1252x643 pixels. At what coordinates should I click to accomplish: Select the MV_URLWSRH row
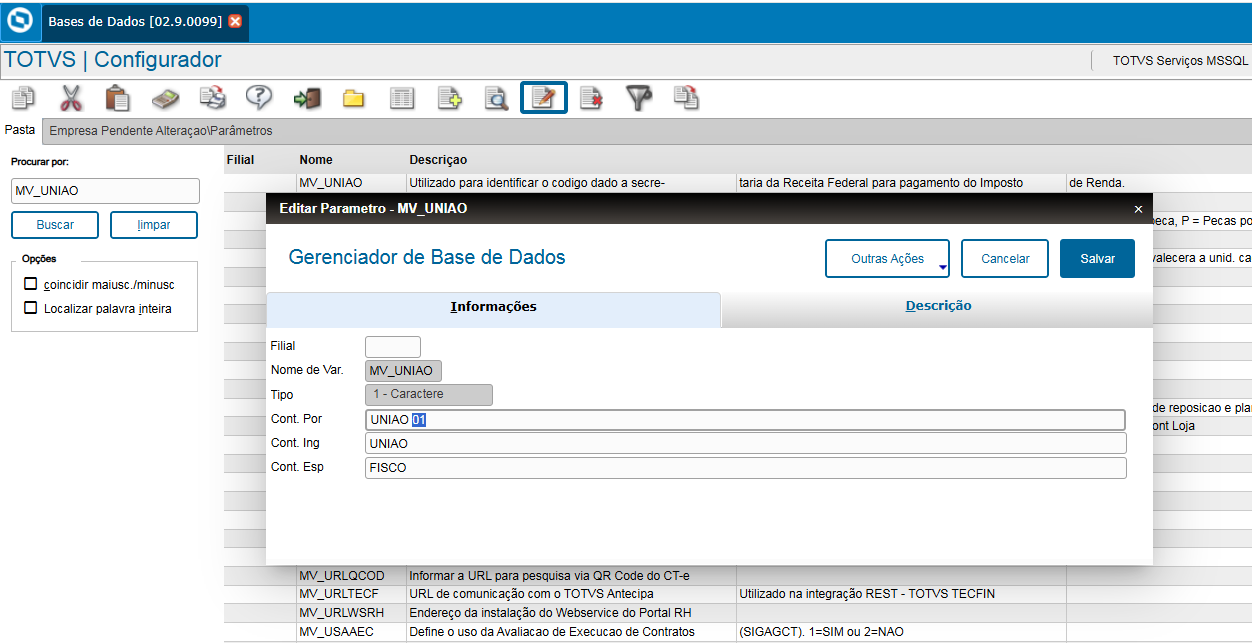click(x=738, y=612)
